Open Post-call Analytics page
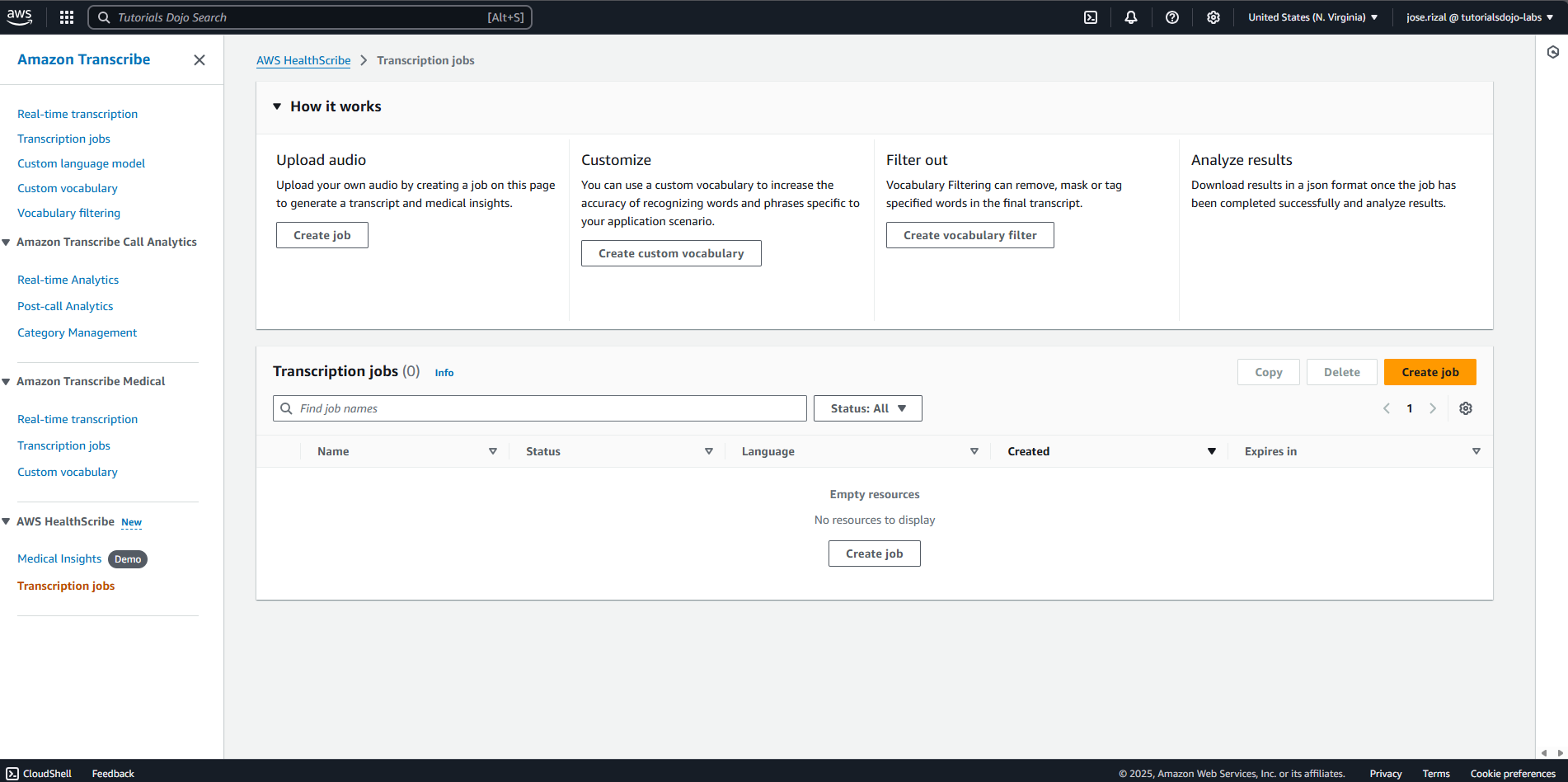This screenshot has width=1568, height=782. tap(65, 306)
